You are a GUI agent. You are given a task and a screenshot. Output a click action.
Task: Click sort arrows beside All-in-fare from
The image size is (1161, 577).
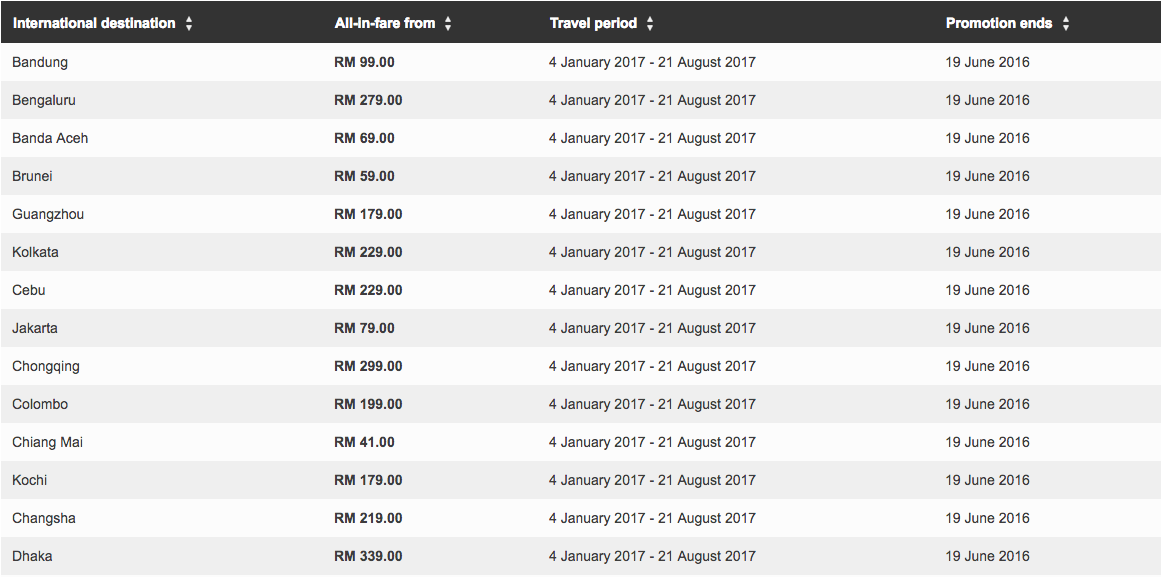click(x=448, y=24)
